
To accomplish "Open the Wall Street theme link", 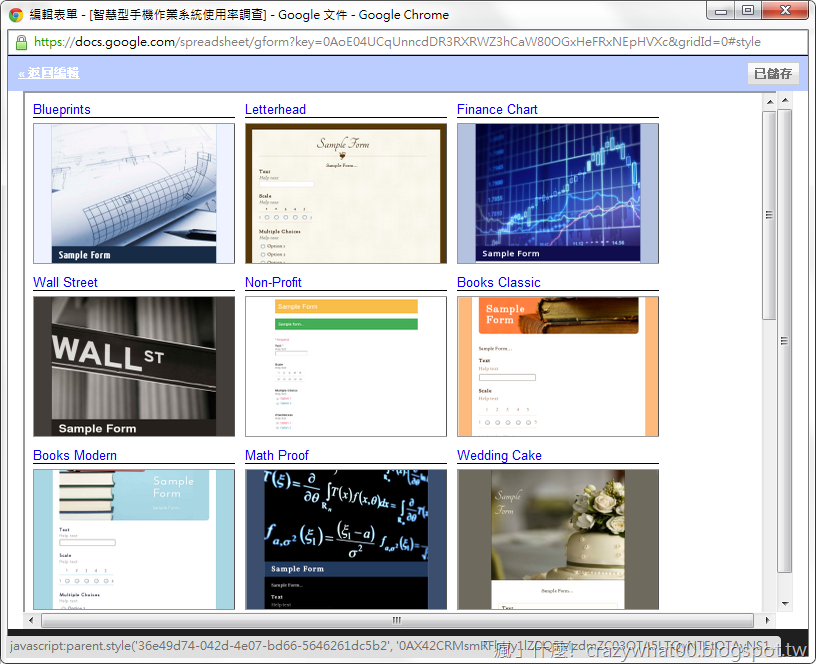I will tap(65, 282).
